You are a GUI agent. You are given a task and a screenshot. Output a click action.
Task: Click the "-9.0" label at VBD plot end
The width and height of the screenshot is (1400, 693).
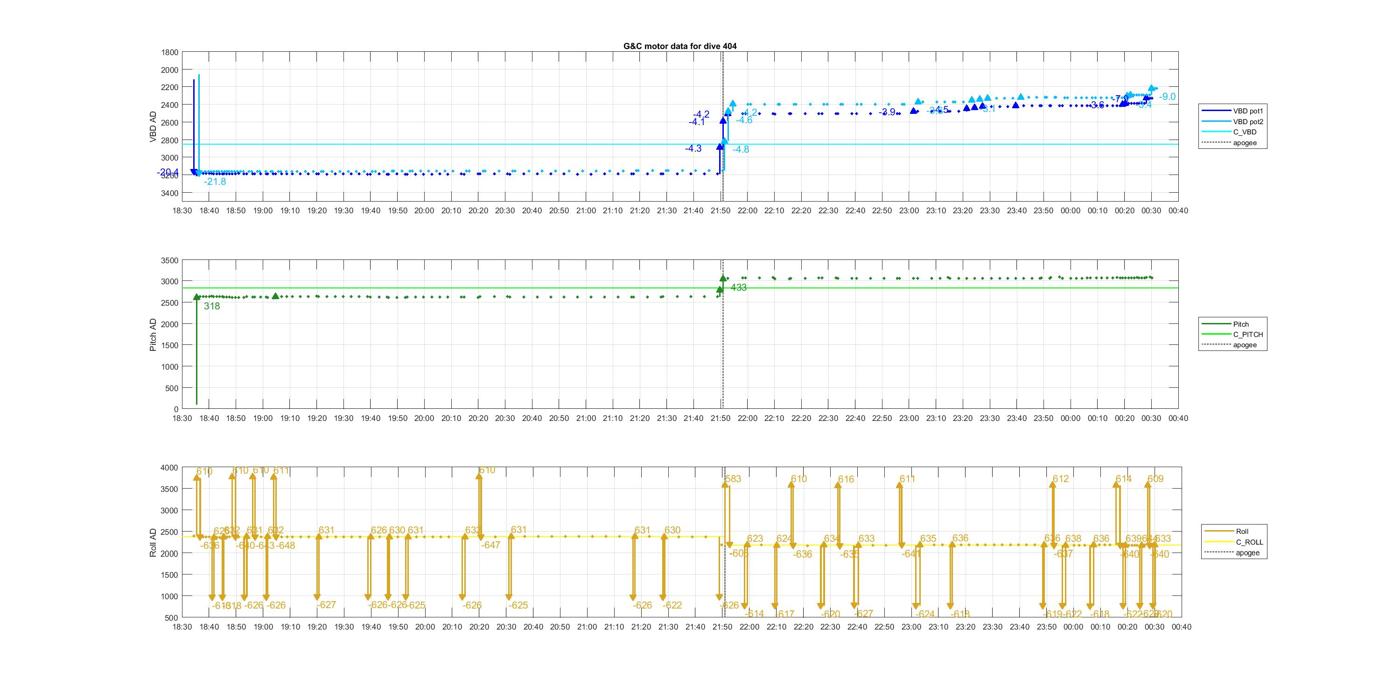[1167, 97]
